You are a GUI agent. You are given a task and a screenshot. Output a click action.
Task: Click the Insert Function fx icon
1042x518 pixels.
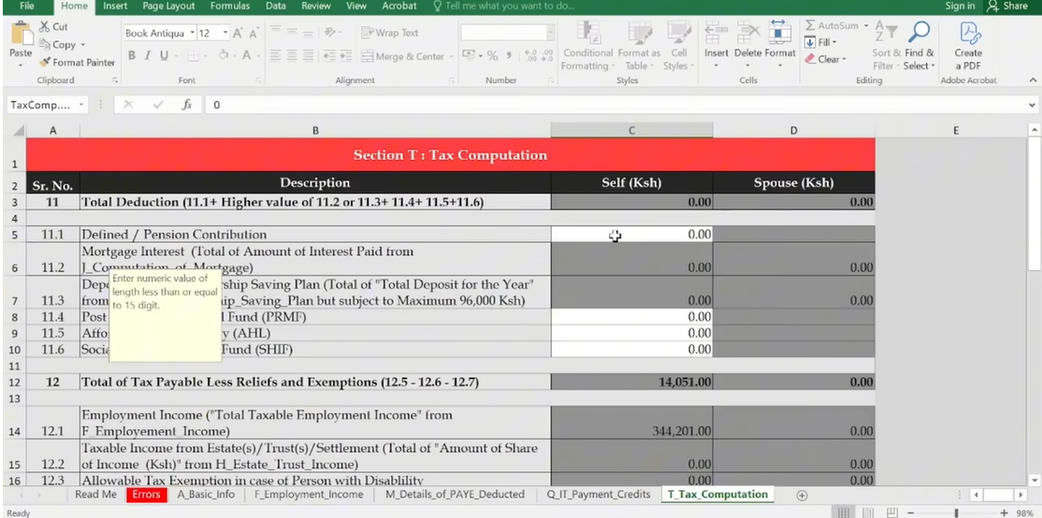[186, 104]
